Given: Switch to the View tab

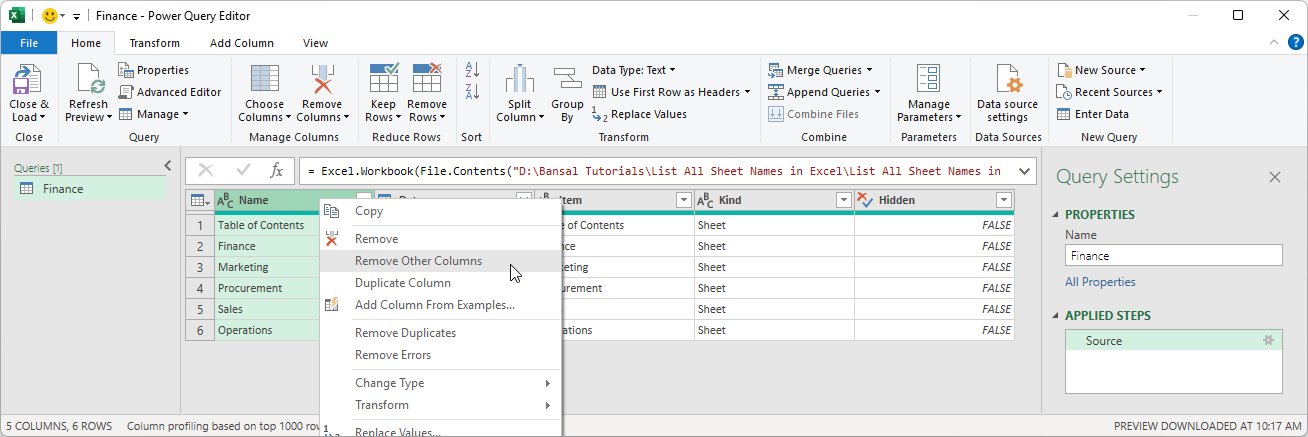Looking at the screenshot, I should [316, 43].
